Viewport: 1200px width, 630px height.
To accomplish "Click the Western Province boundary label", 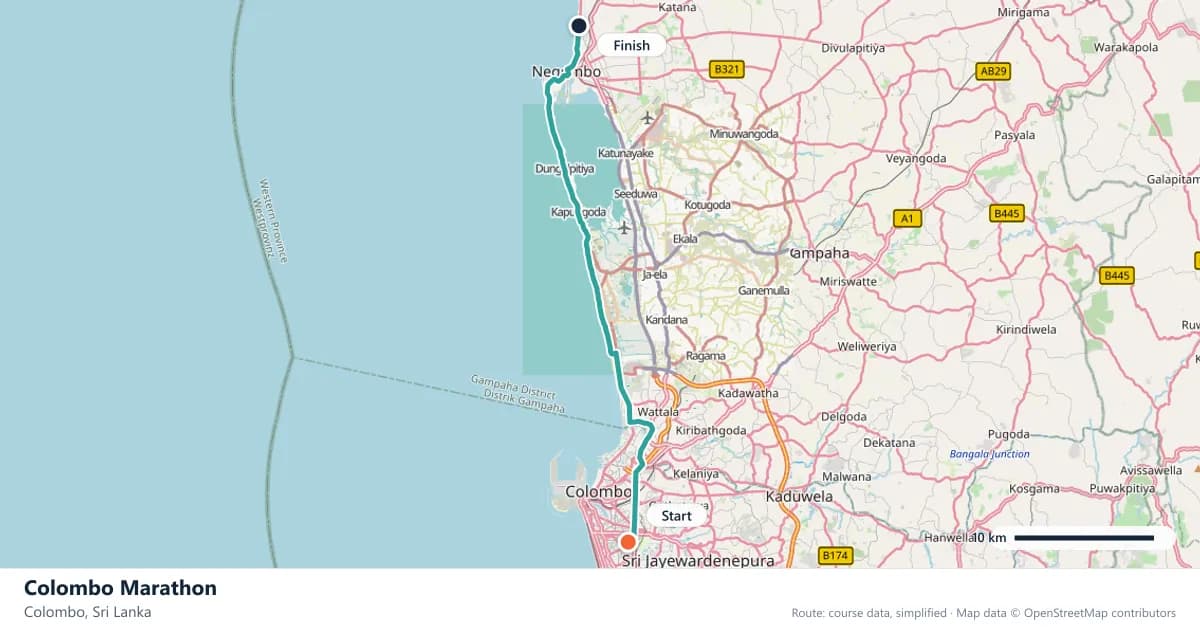I will [x=273, y=221].
